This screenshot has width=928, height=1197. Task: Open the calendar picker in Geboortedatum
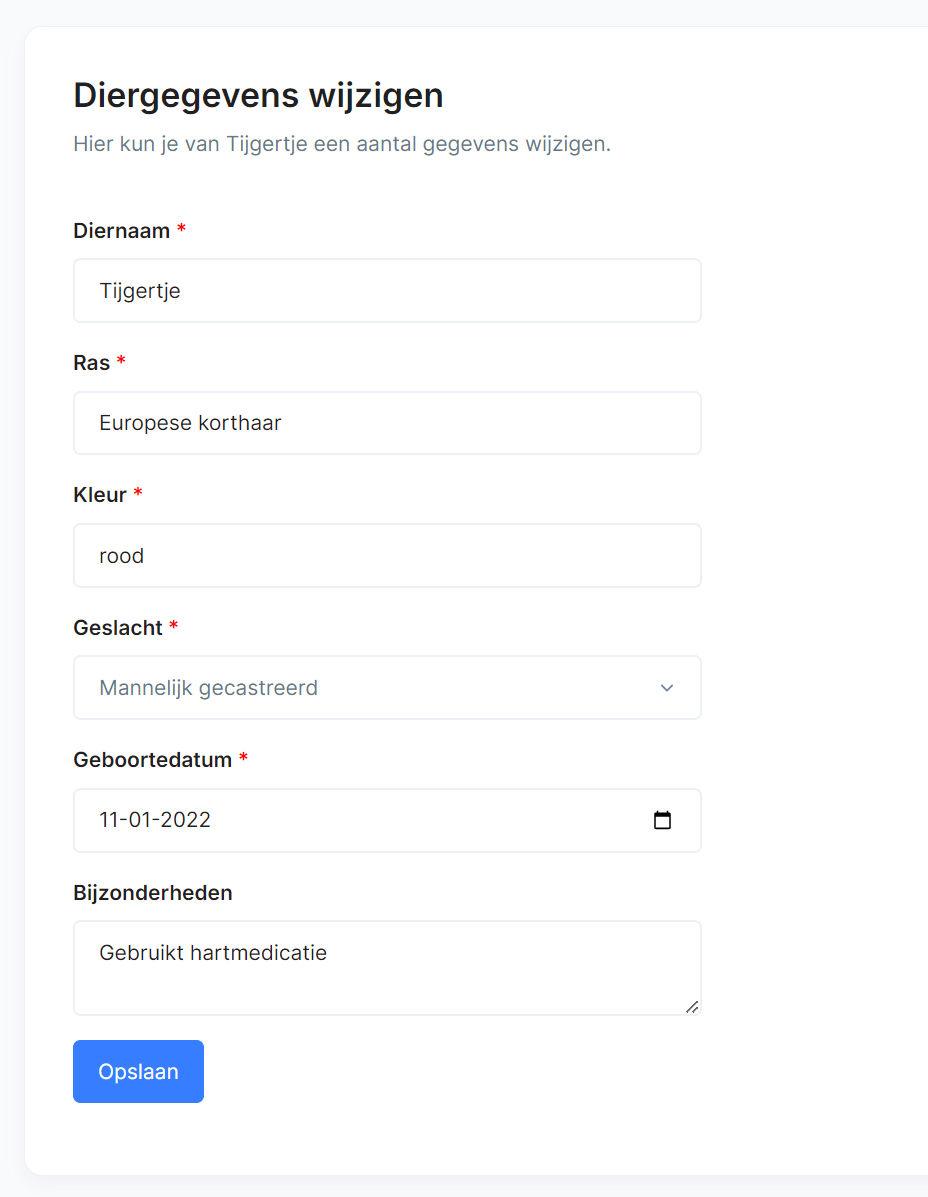click(662, 820)
